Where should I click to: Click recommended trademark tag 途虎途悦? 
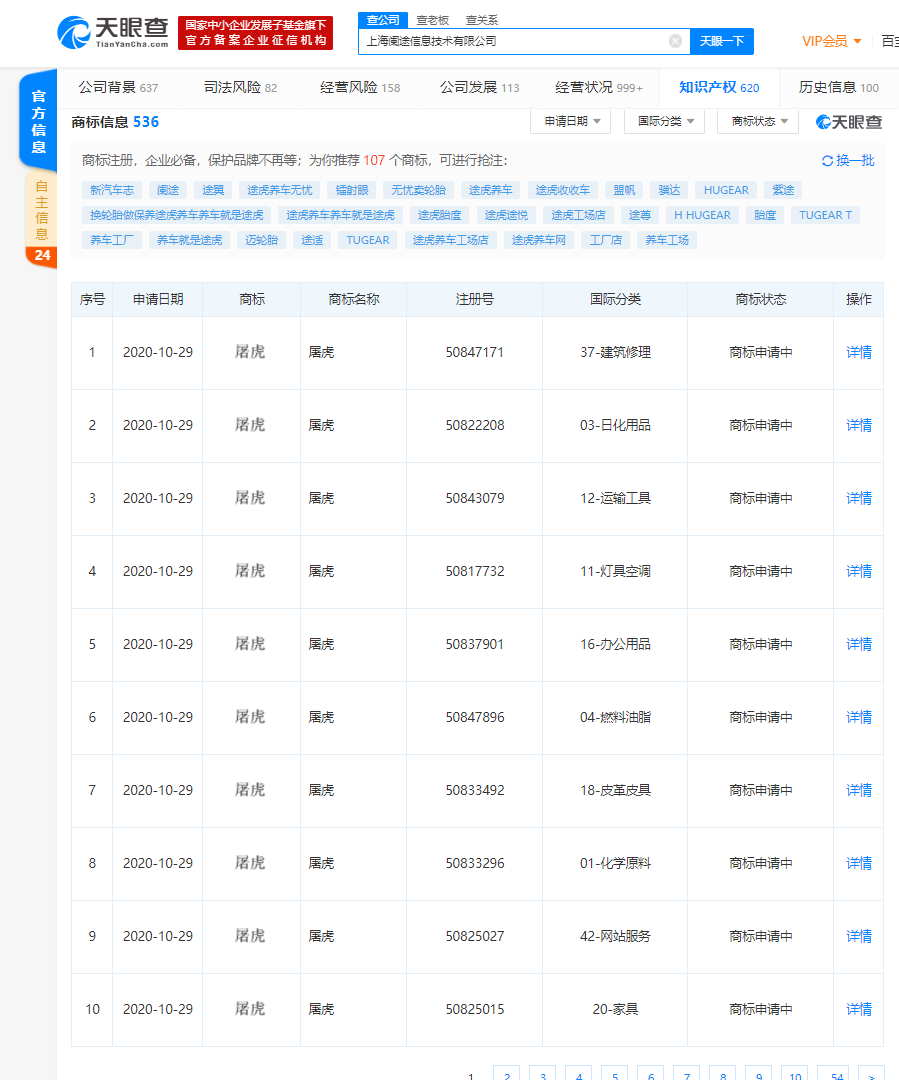click(506, 215)
